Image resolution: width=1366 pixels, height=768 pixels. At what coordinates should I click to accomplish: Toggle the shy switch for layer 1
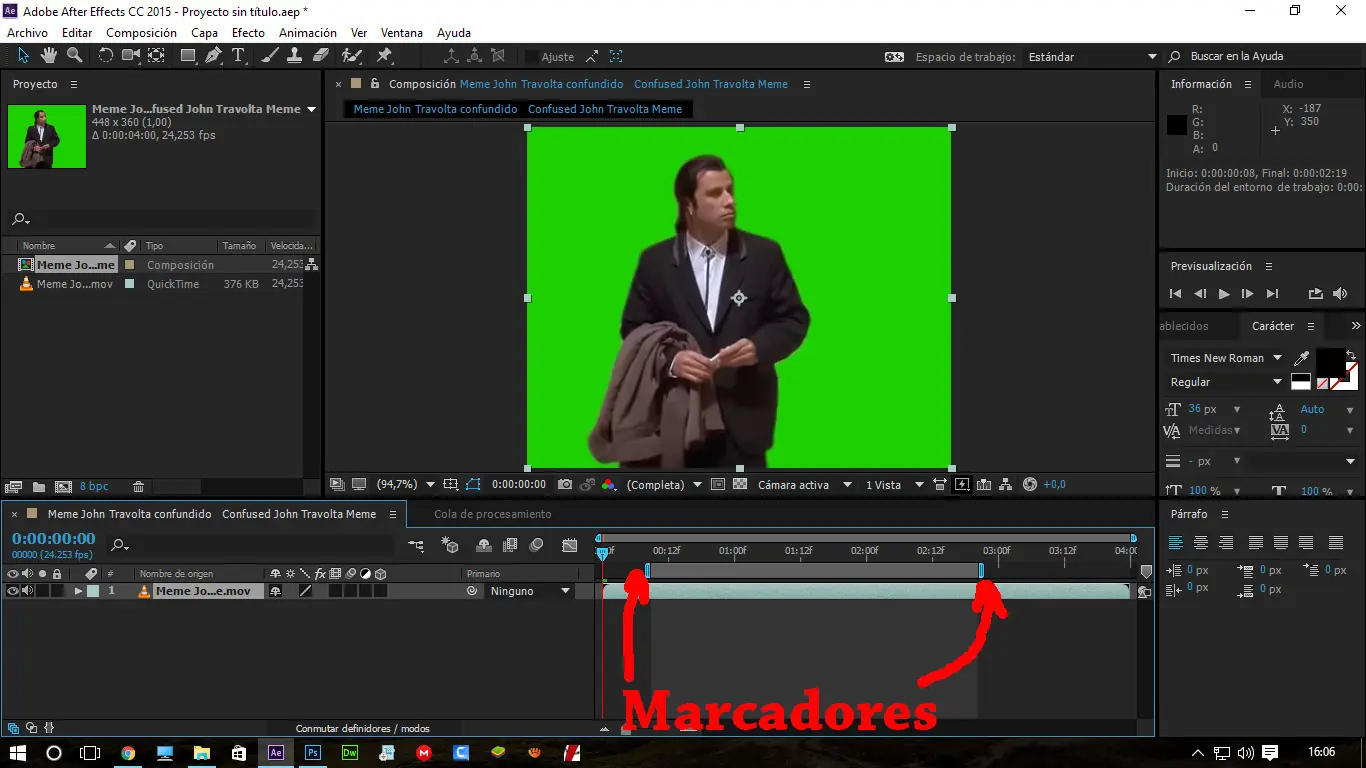276,591
